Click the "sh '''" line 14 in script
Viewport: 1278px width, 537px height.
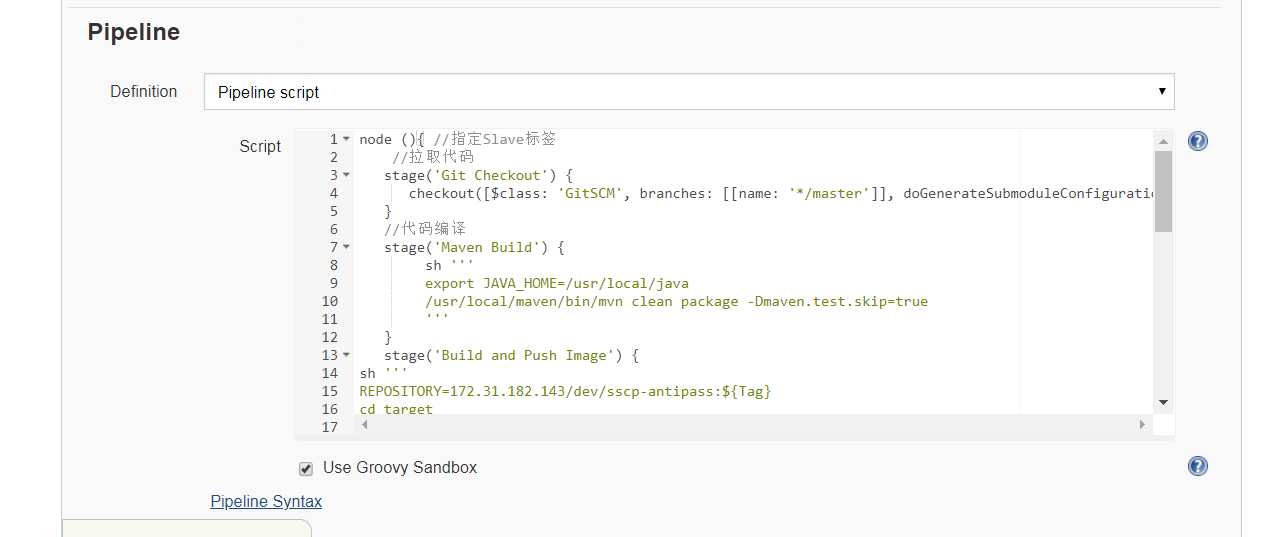(x=383, y=373)
